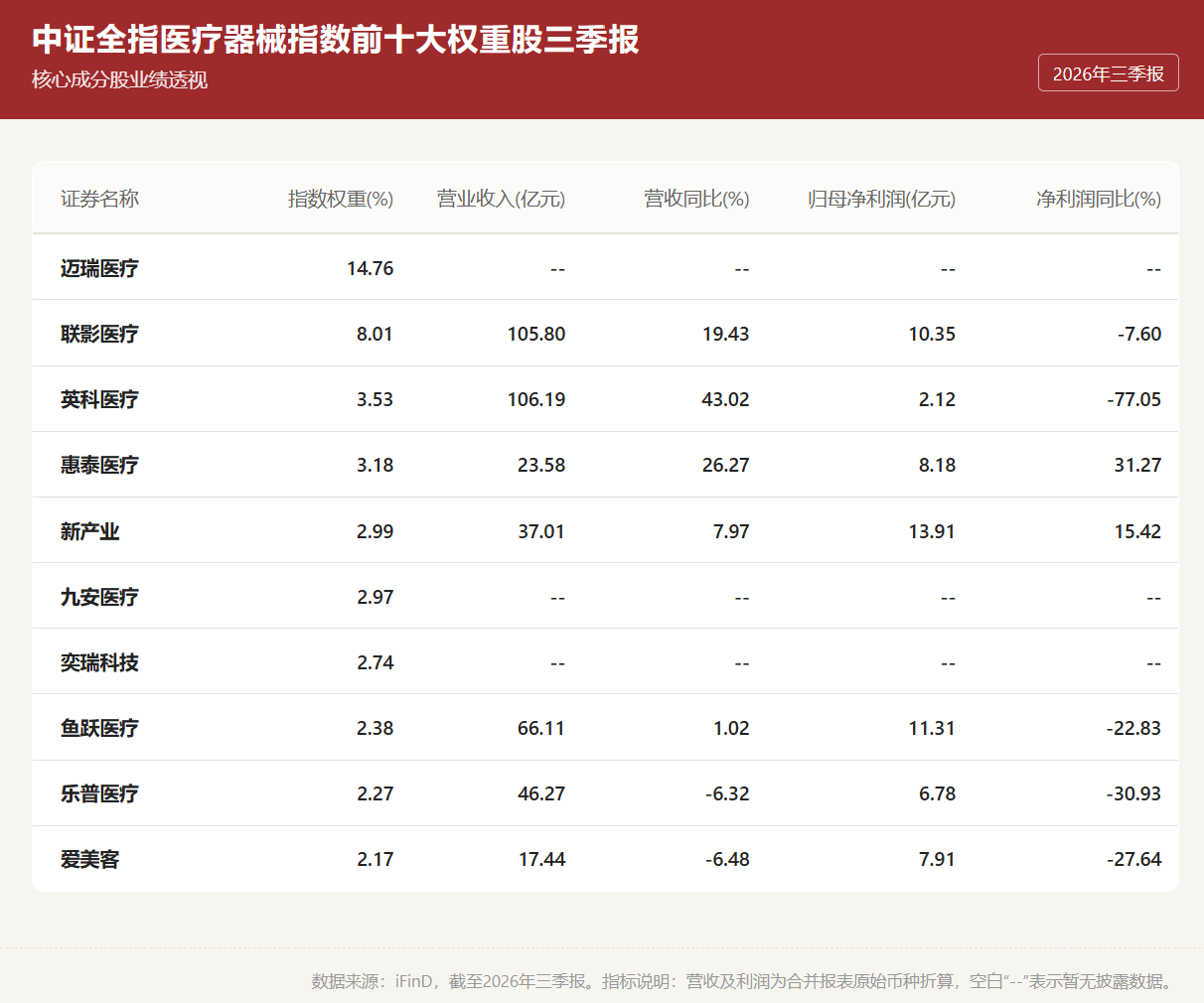Click the revenue growth value 19.43
1204x1003 pixels.
click(x=726, y=334)
